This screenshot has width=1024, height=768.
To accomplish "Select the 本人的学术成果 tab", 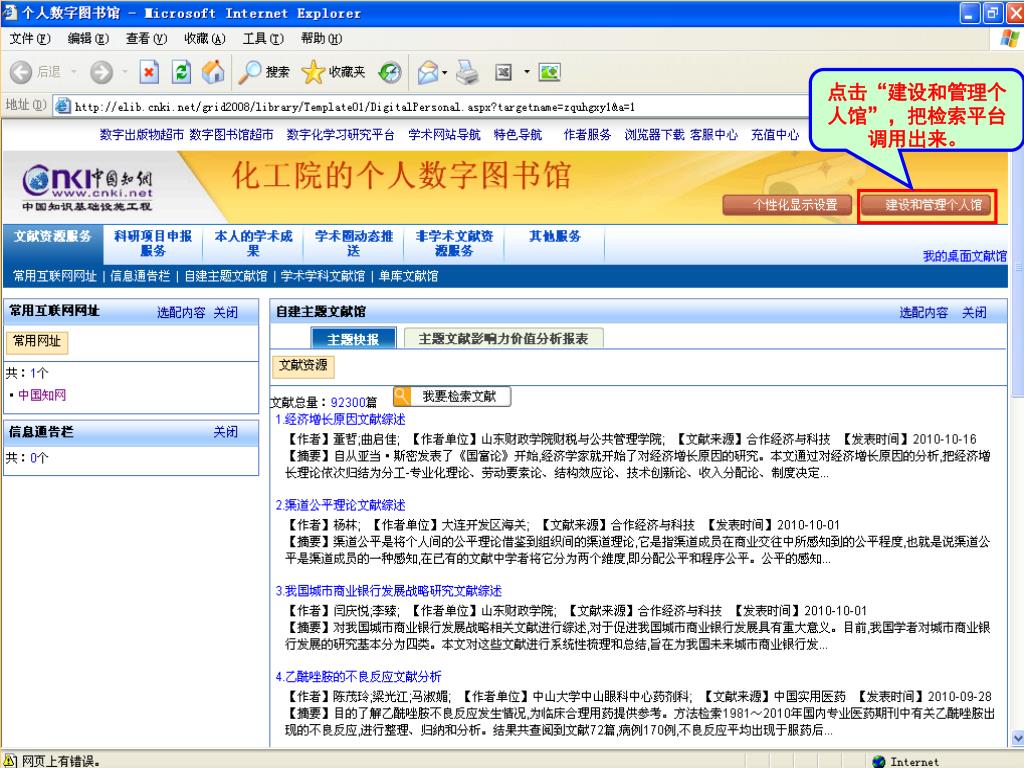I will click(253, 243).
